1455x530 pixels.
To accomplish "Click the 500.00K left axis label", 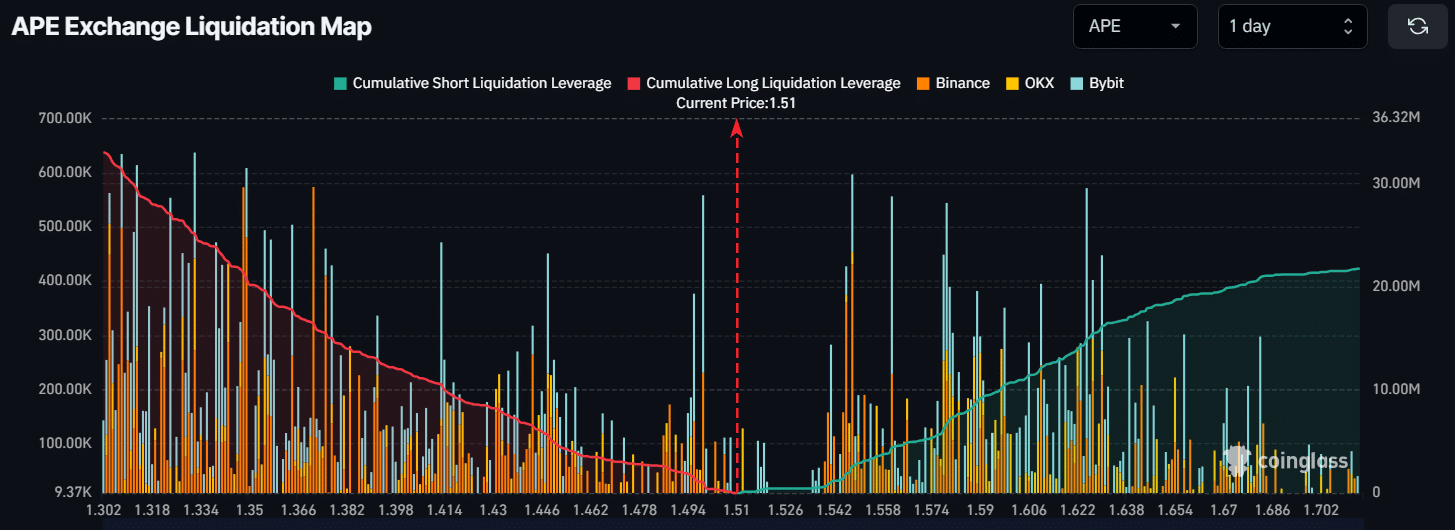I will point(64,226).
